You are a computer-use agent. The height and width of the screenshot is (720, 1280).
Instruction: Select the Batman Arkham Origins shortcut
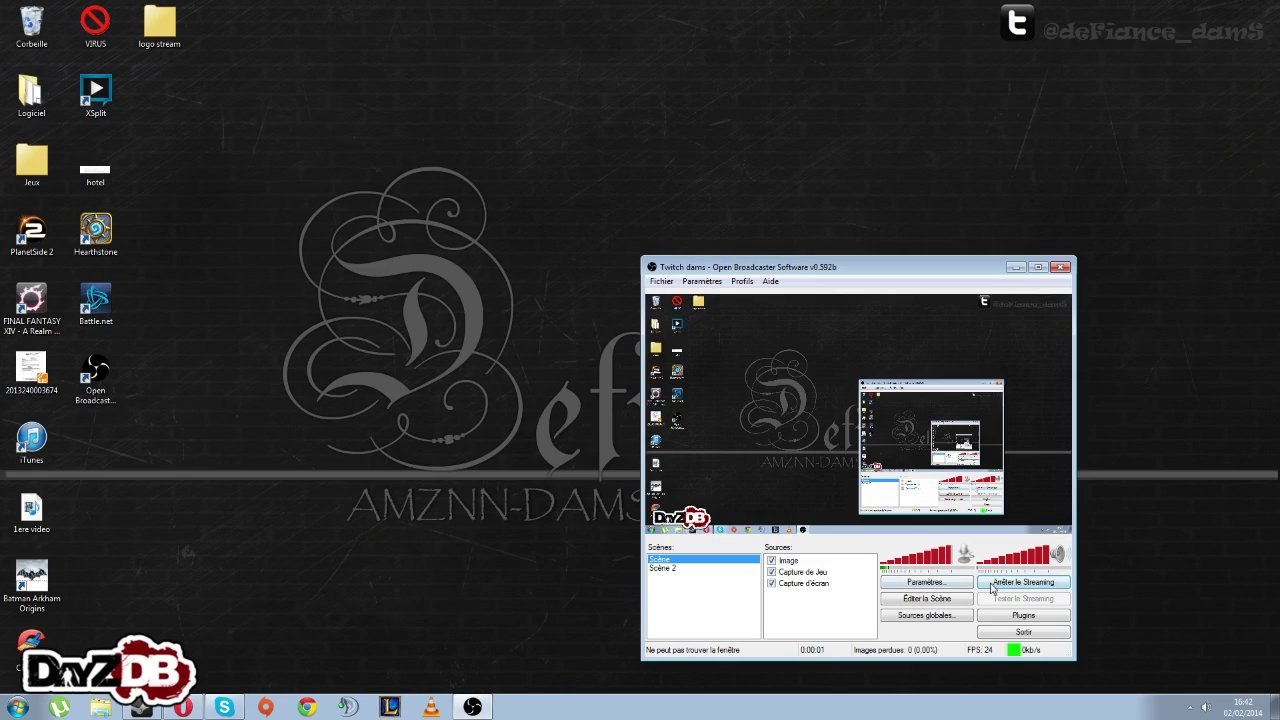31,586
